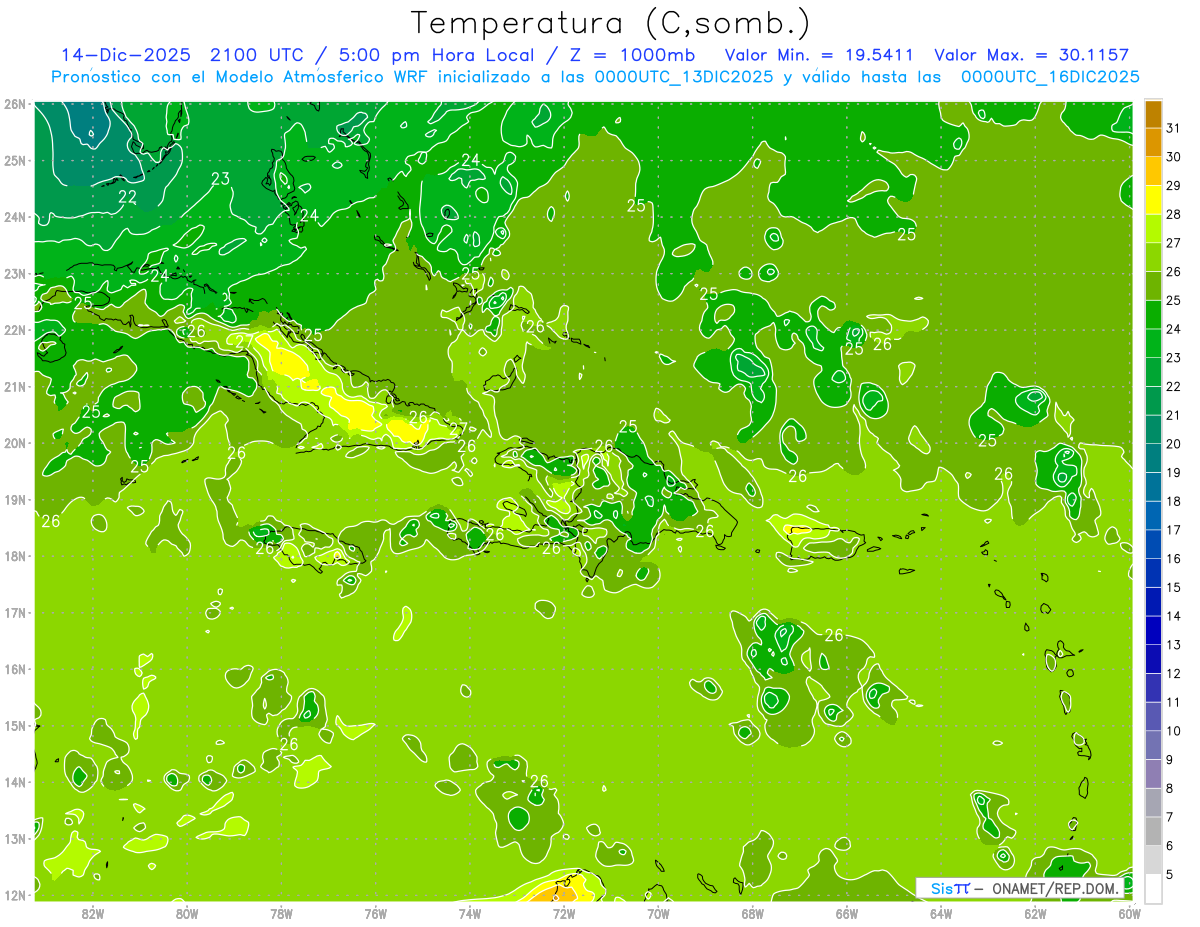
Task: Click the "ONAMET/REP.DOM." credit label
Action: [1055, 888]
